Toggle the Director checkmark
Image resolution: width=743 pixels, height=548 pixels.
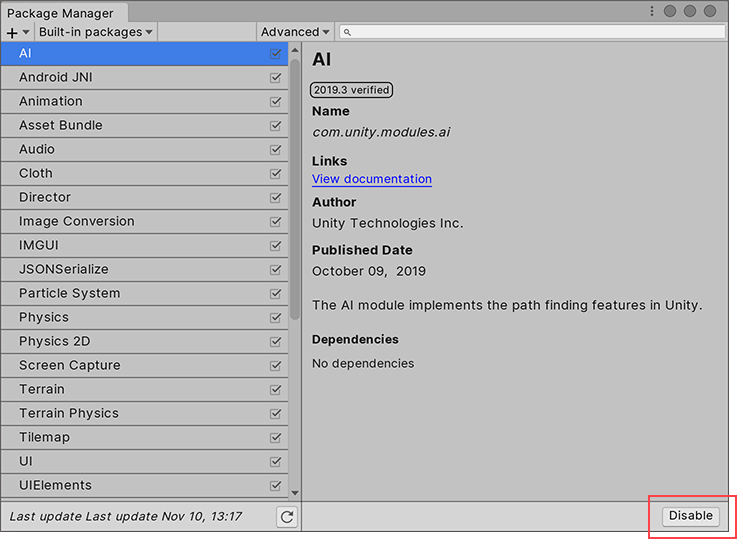(275, 198)
